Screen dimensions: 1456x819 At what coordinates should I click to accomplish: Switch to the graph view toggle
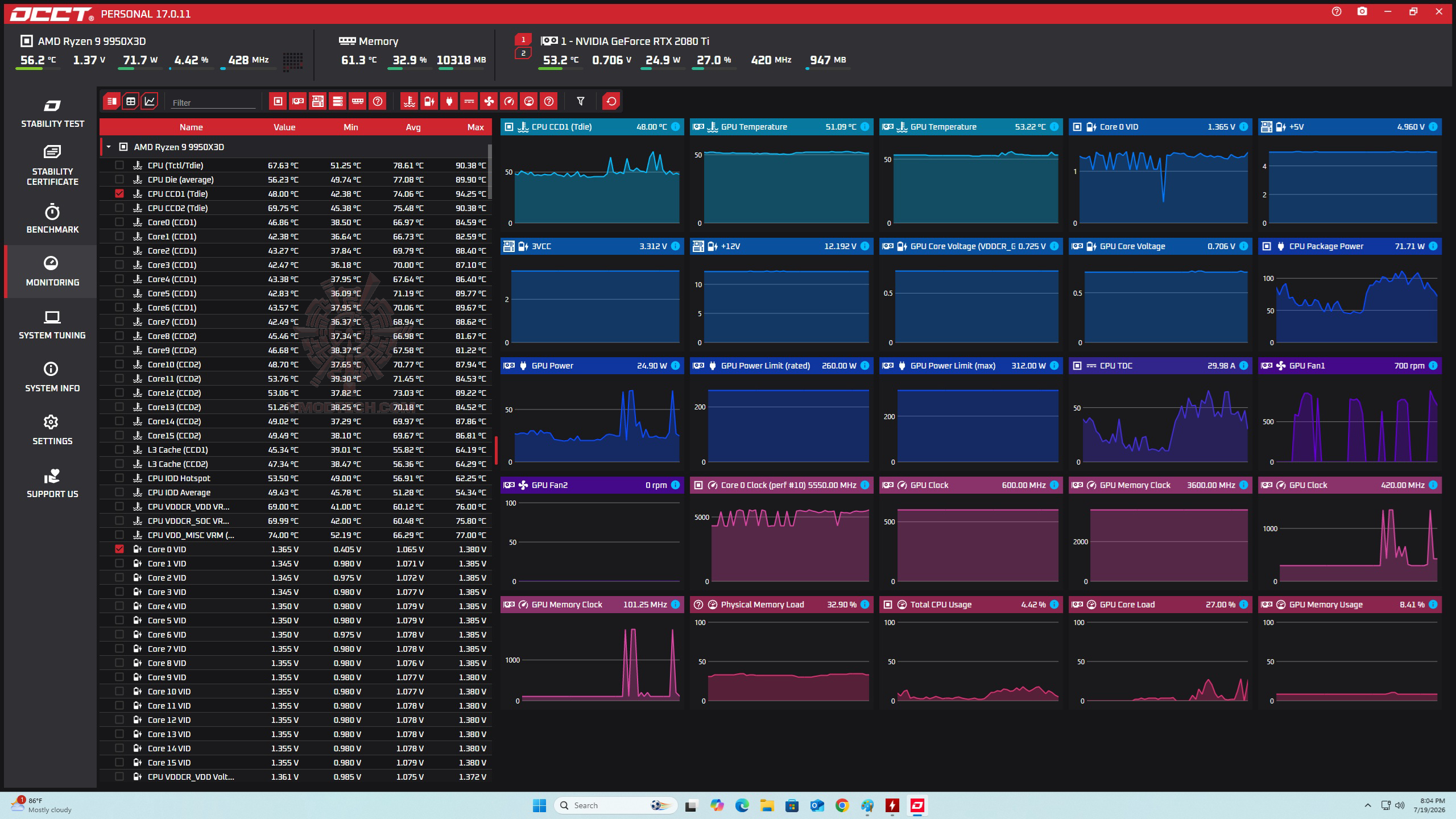point(150,101)
